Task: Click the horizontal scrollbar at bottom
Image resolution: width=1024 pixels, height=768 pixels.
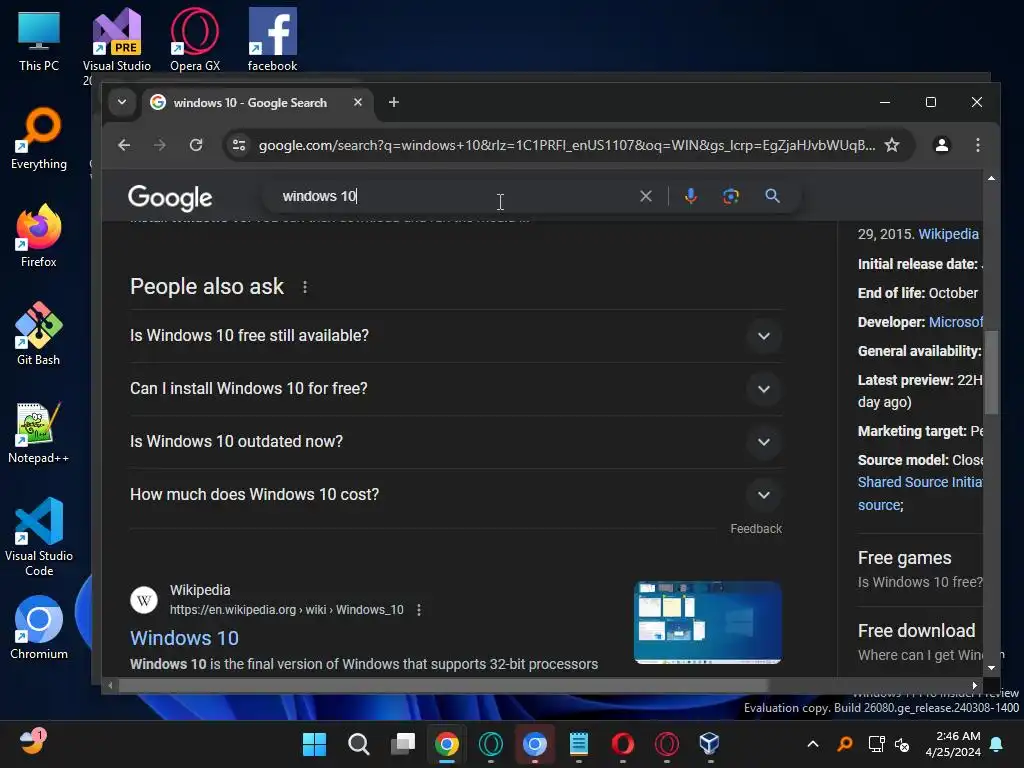Action: [443, 685]
